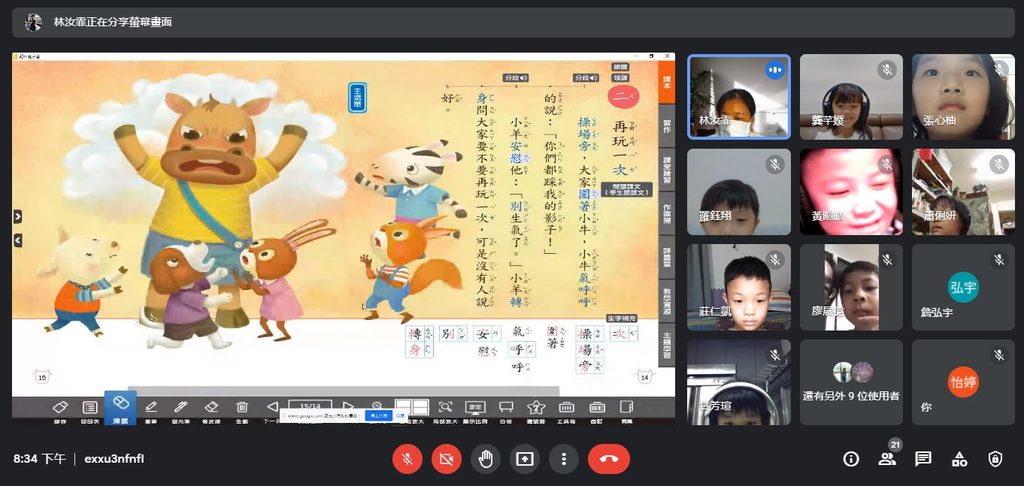Open the 選號器 star number picker
This screenshot has height=486, width=1024.
(x=536, y=409)
